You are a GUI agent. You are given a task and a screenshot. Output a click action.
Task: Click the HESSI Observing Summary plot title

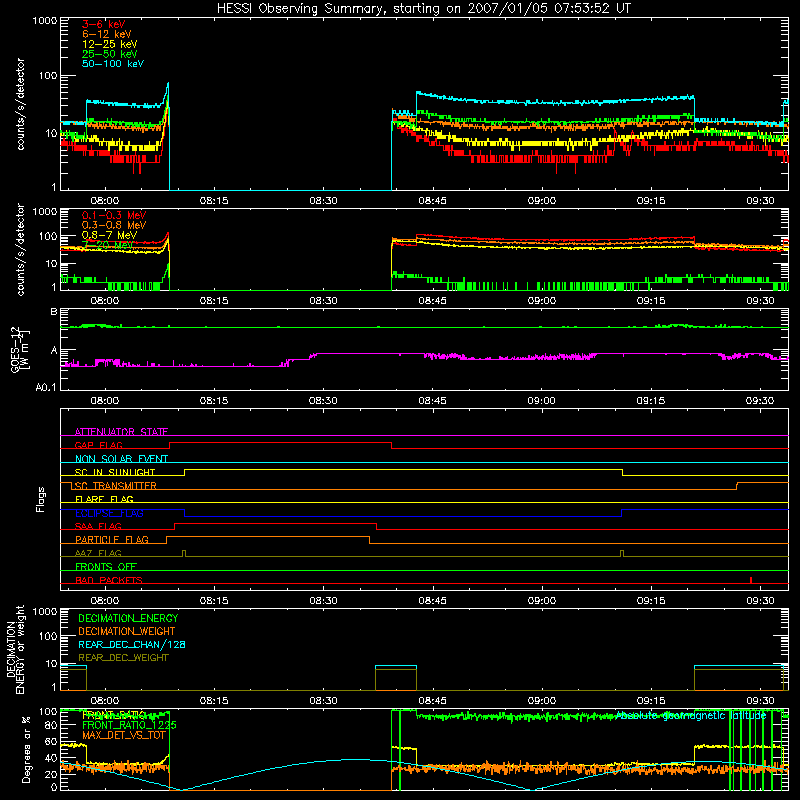[424, 8]
